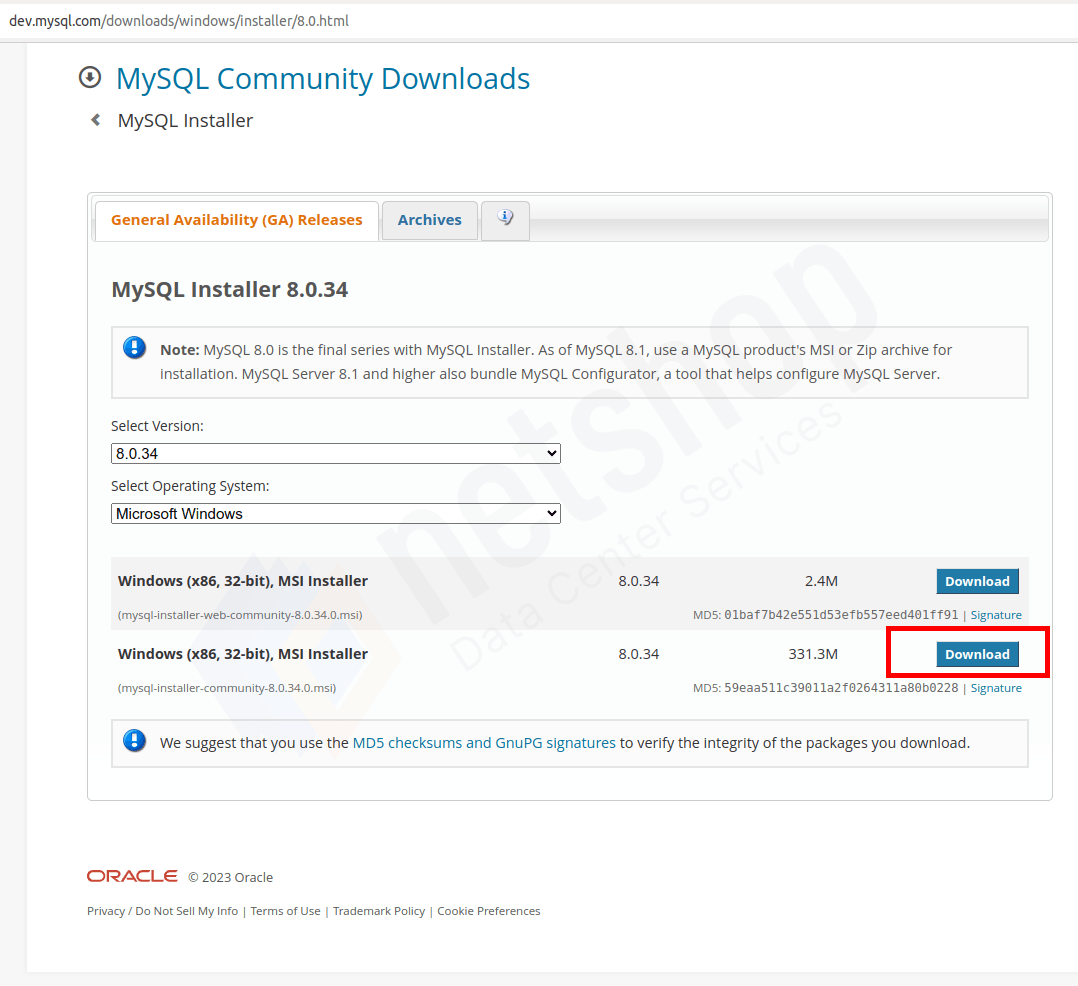Image resolution: width=1078 pixels, height=986 pixels.
Task: Open the MD5 checksums and GnuPG signatures link
Action: pos(483,742)
